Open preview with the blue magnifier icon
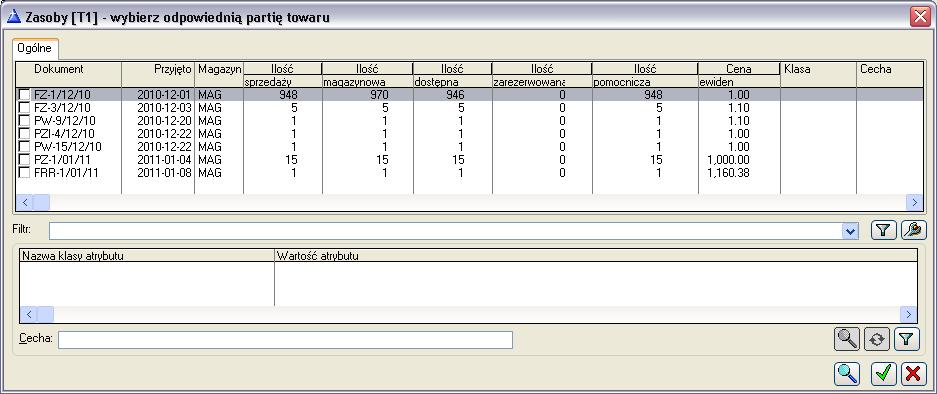 pos(847,374)
